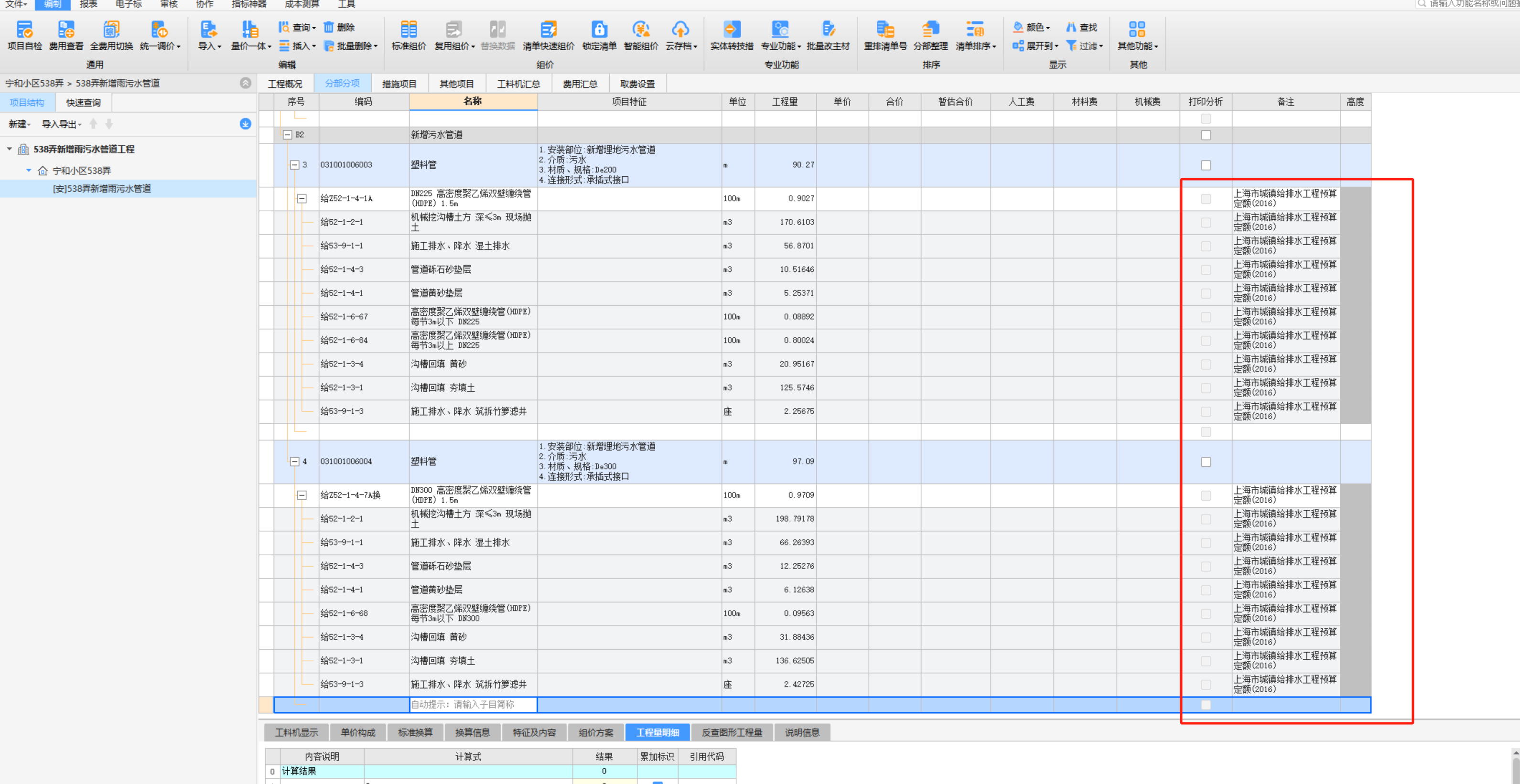Open the 统一调价 price adjustment tool

click(x=160, y=35)
